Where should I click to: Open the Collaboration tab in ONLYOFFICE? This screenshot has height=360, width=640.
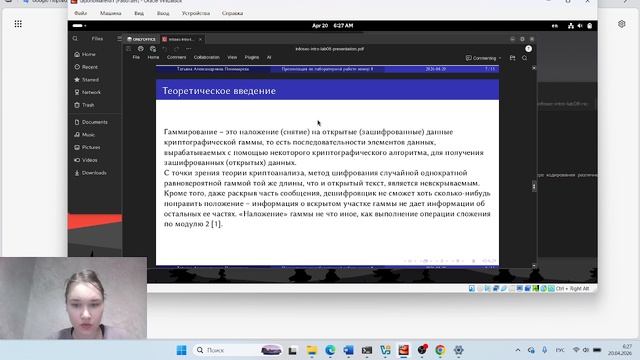pos(207,58)
